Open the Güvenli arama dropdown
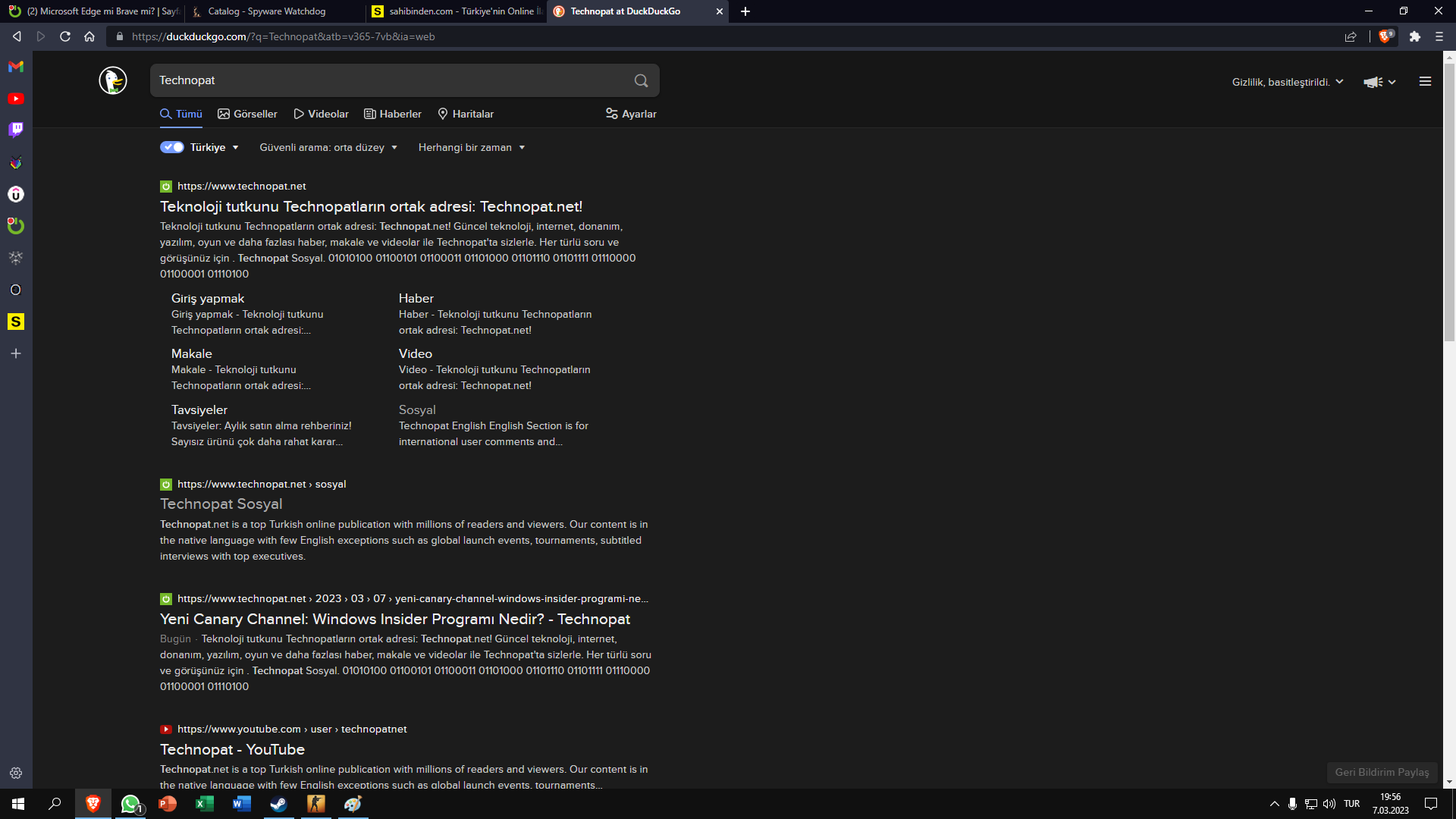This screenshot has width=1456, height=819. click(328, 147)
